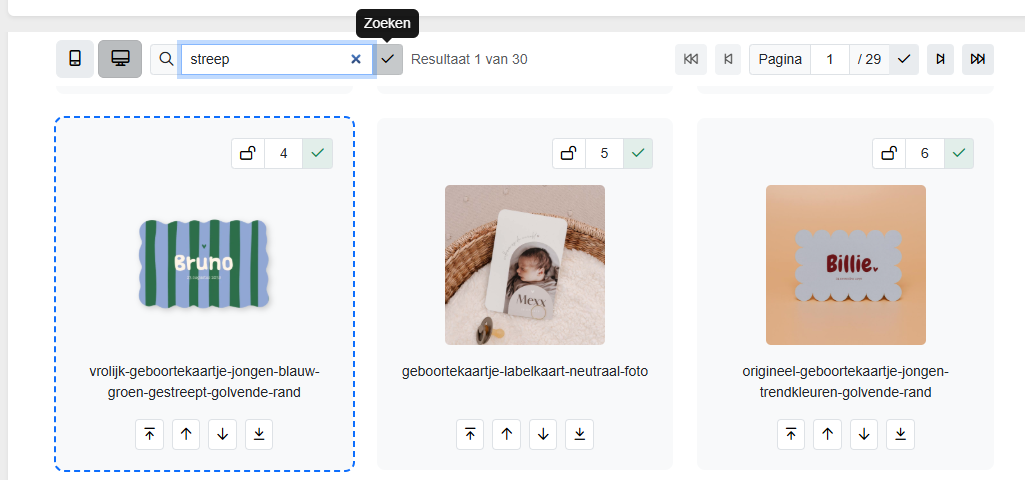Click the '/ 29' total pages text
This screenshot has width=1025, height=480.
869,59
